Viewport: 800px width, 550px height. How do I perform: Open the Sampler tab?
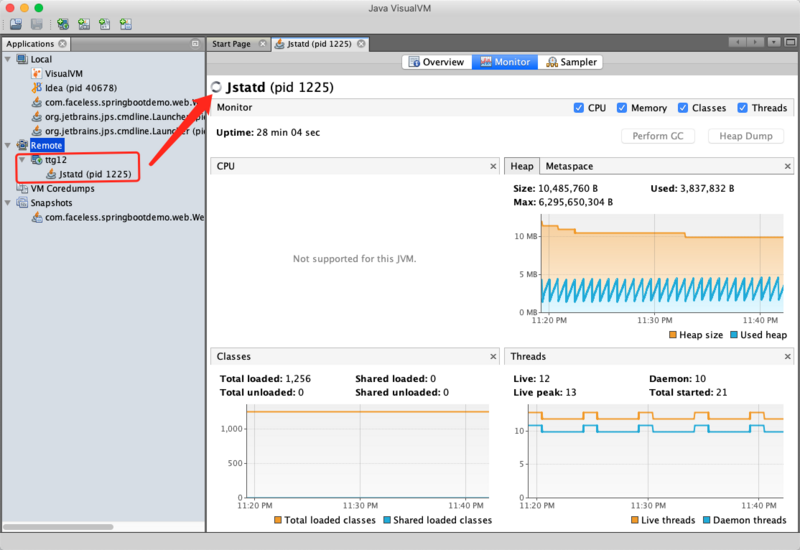tap(571, 62)
